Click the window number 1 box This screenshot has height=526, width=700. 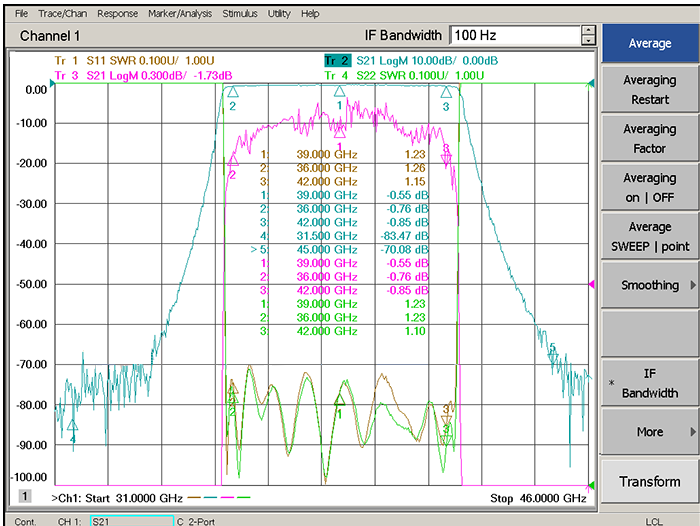(x=25, y=496)
